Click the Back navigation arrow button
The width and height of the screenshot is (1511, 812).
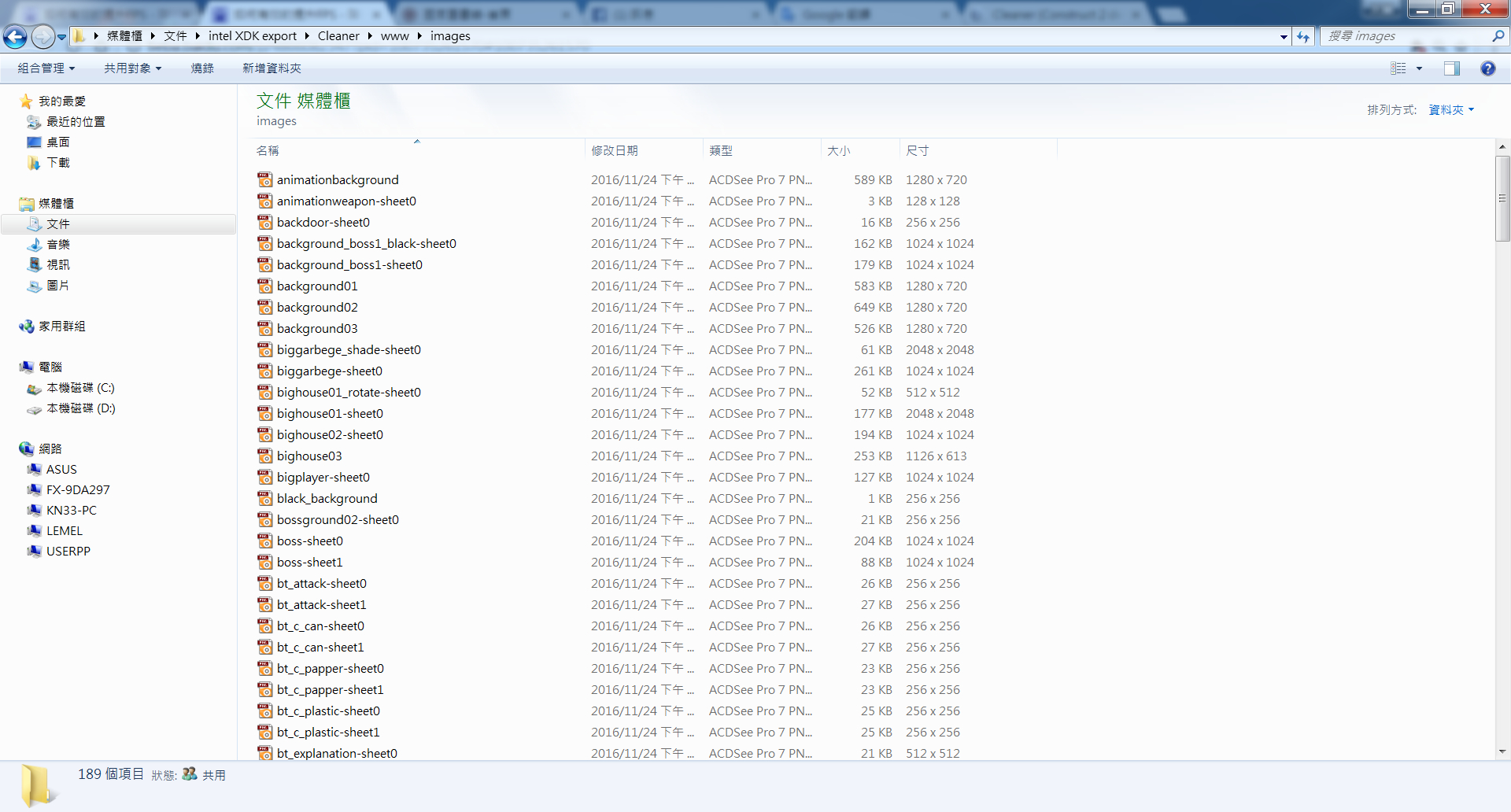[15, 36]
